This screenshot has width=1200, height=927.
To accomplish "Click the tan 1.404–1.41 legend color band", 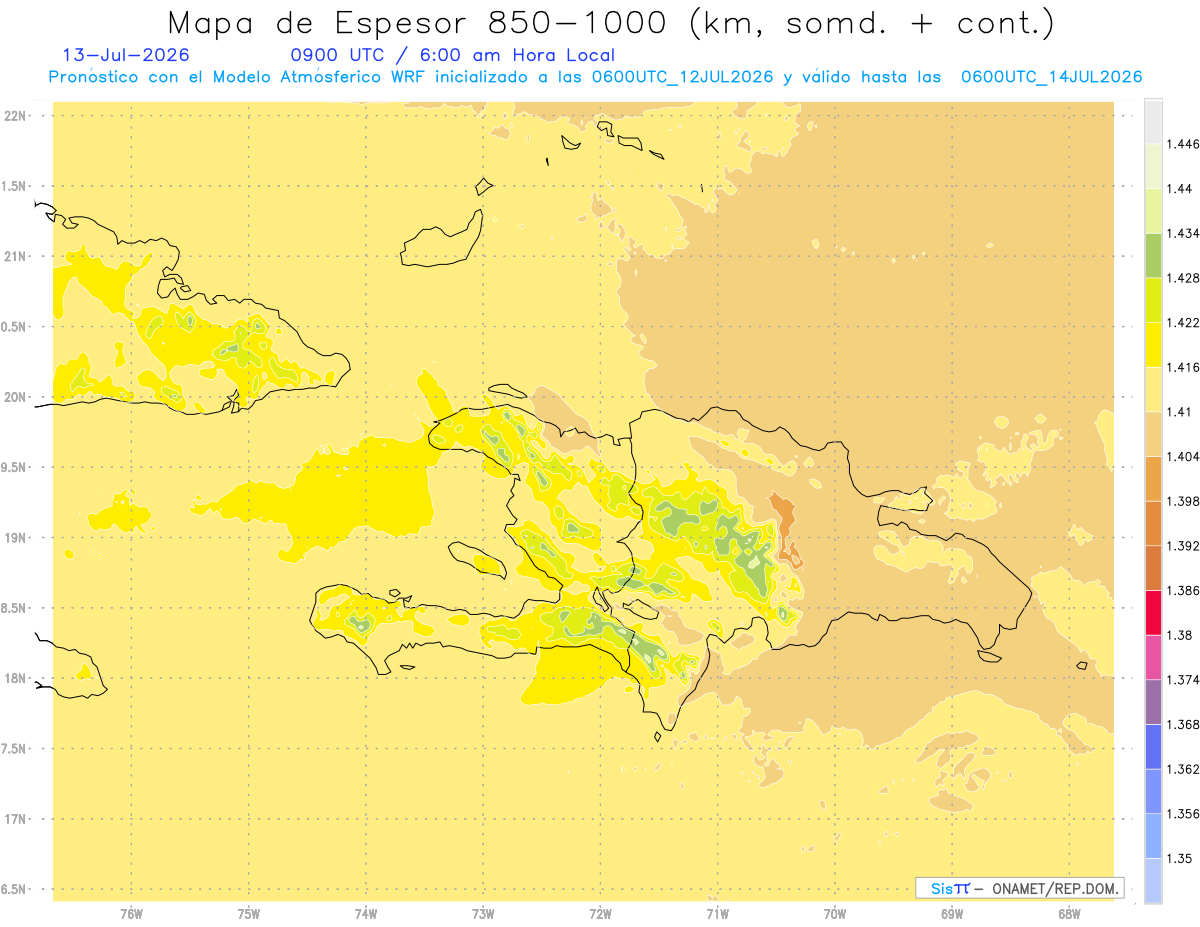I will click(x=1153, y=433).
